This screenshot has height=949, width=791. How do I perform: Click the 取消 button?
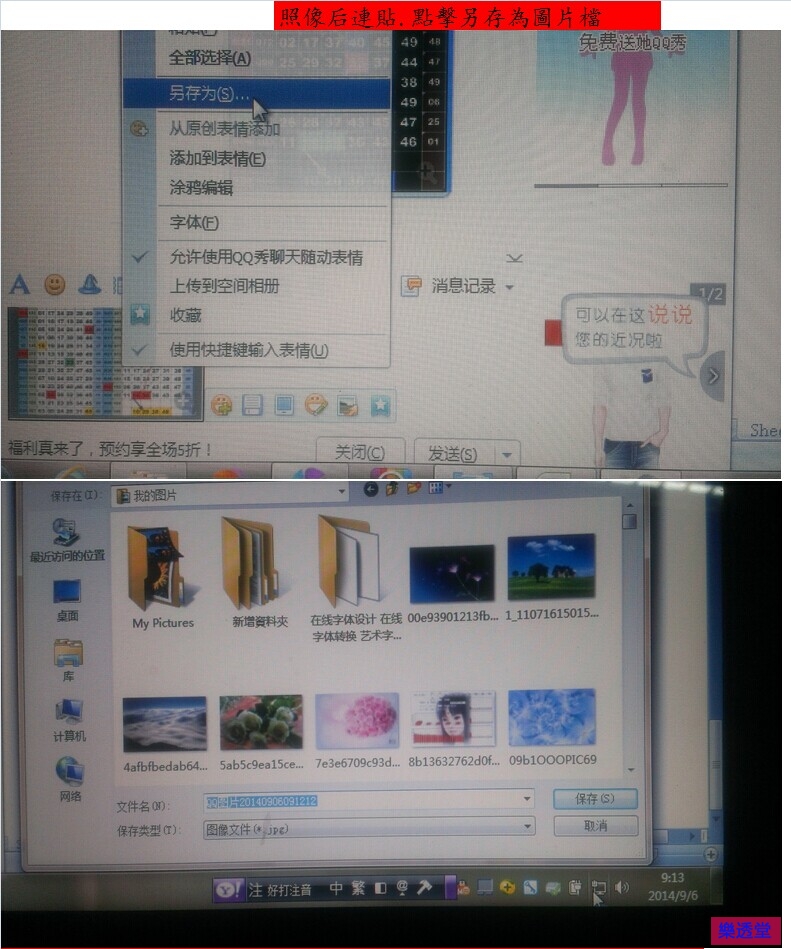596,826
